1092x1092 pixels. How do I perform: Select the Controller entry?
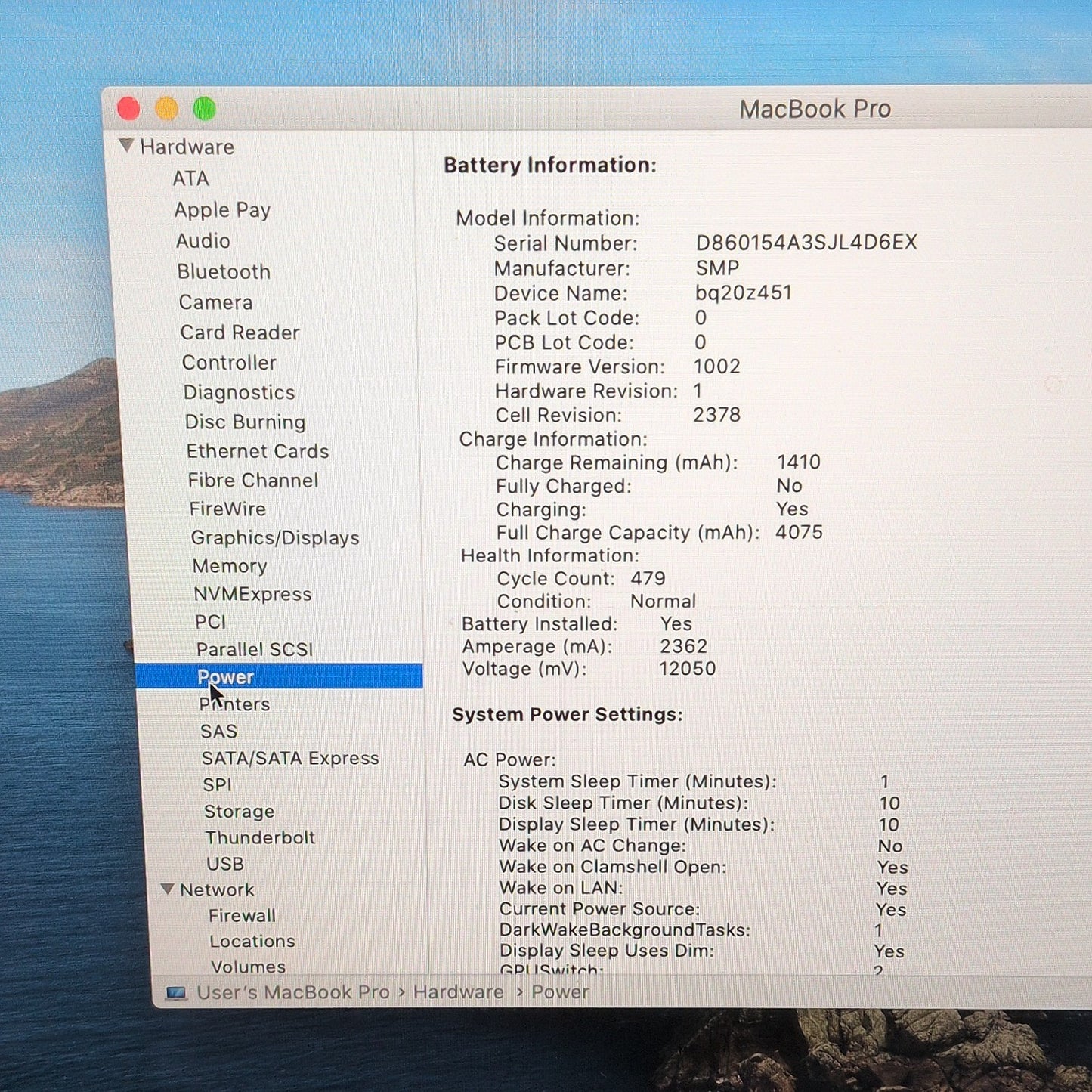pos(229,363)
